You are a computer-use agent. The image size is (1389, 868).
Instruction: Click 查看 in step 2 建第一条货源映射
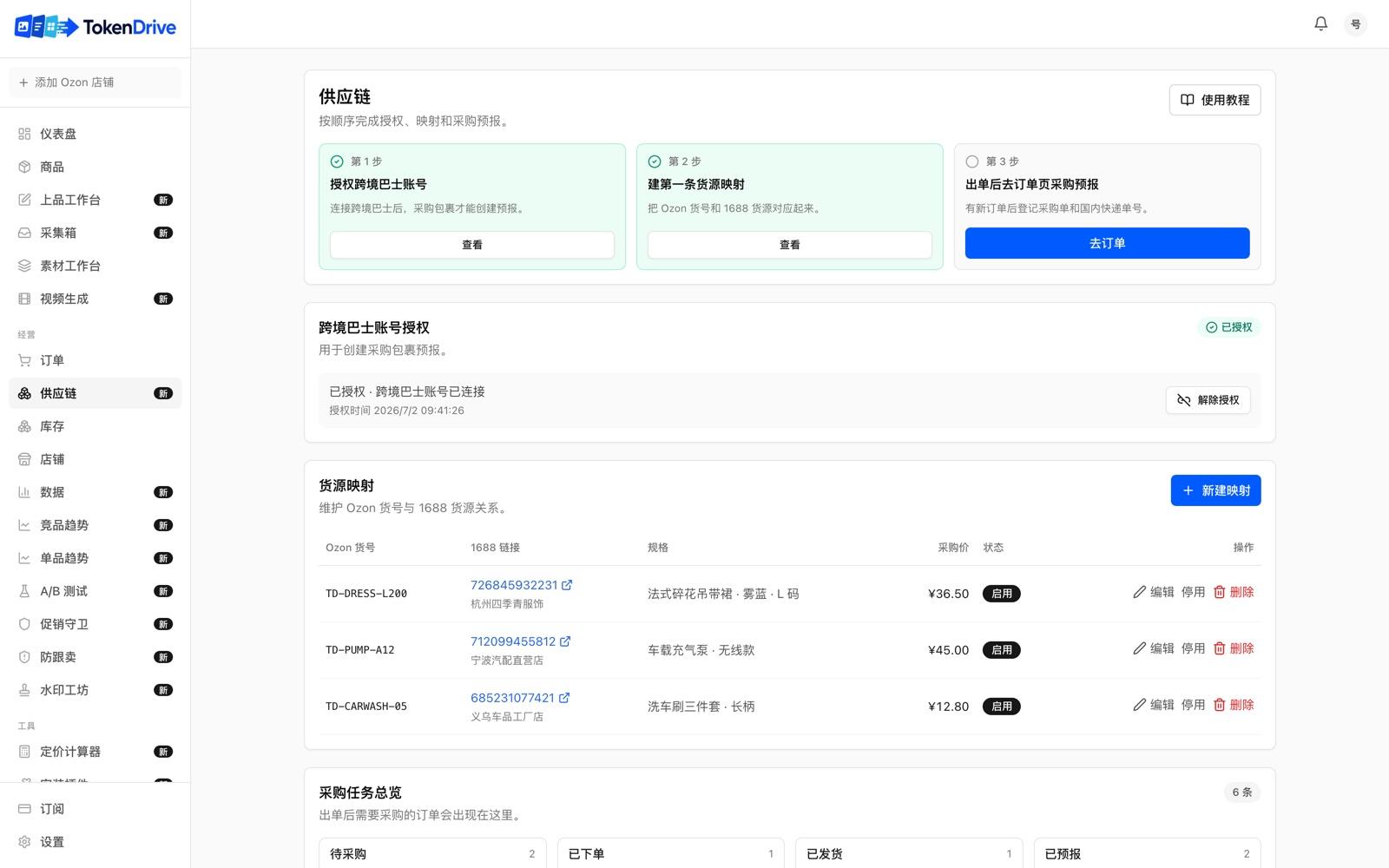pos(790,245)
